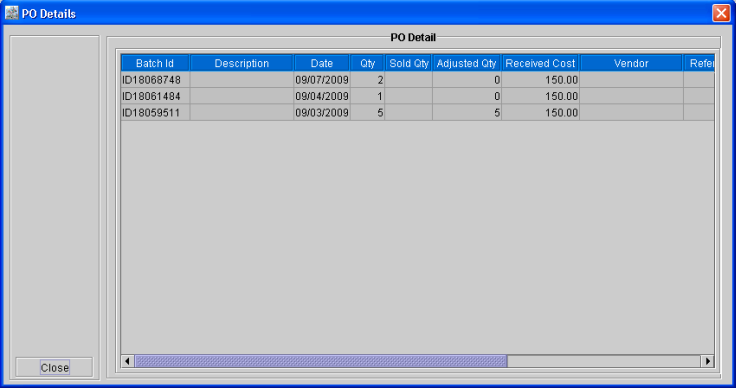Click the horizontal scrollbar left arrow
Viewport: 736px width, 388px height.
[127, 361]
